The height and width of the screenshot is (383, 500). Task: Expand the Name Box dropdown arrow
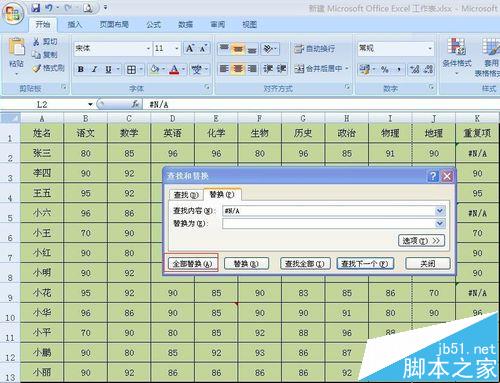pyautogui.click(x=90, y=105)
